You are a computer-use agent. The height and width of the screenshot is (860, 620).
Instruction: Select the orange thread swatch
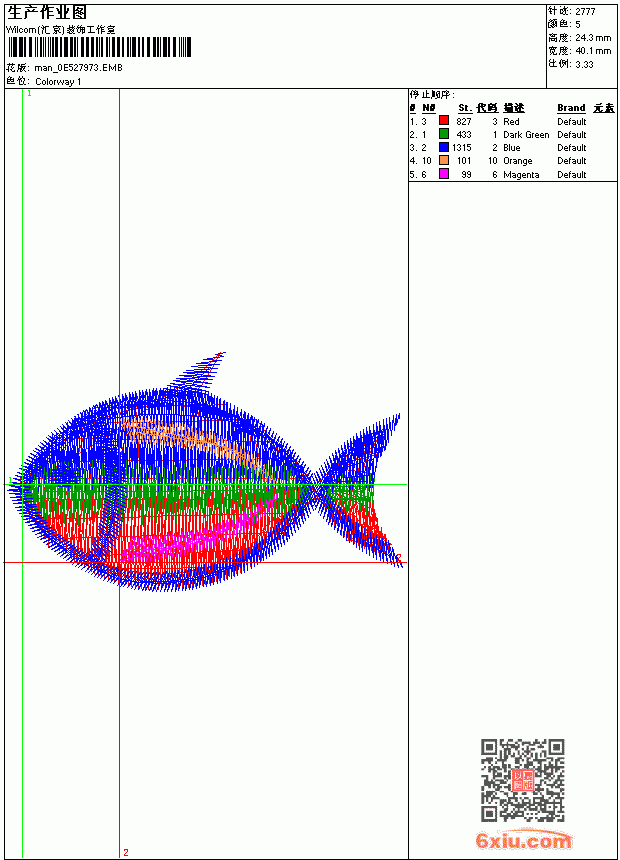(444, 160)
